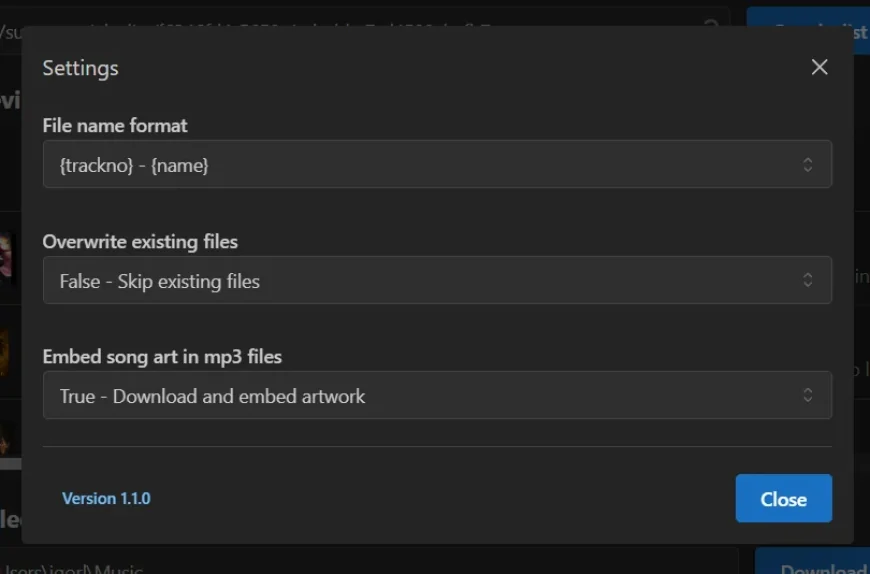Viewport: 870px width, 574px height.
Task: Focus the Music folder path field
Action: point(369,561)
